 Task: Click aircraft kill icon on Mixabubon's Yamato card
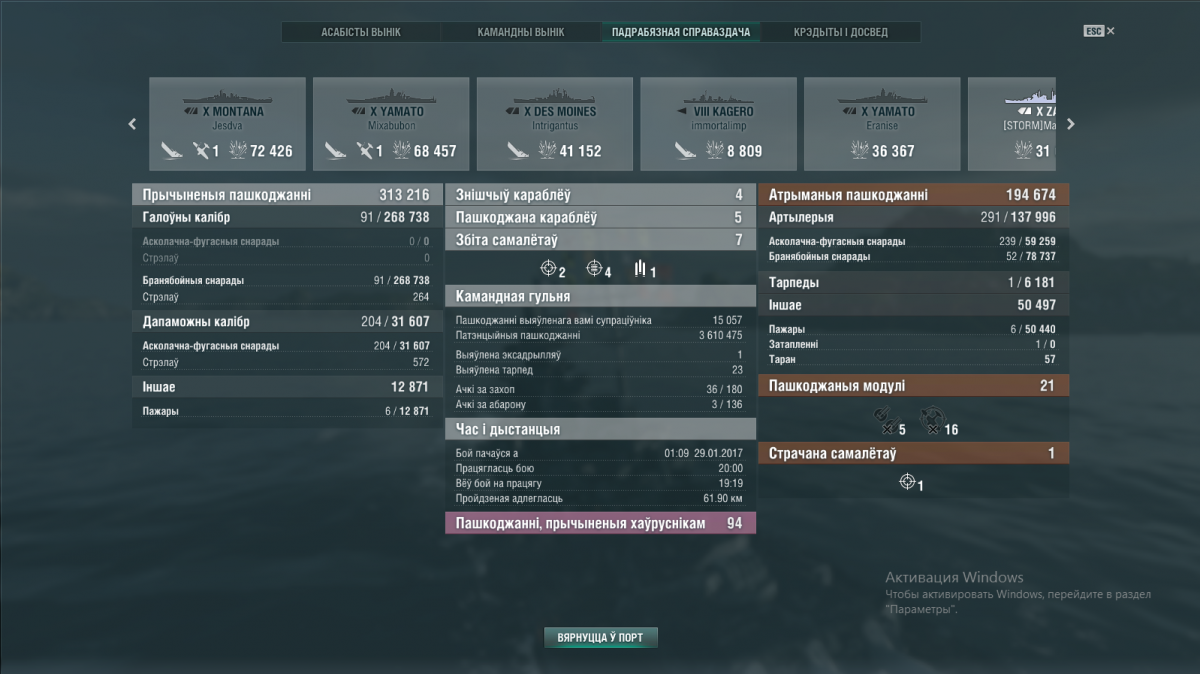click(368, 151)
